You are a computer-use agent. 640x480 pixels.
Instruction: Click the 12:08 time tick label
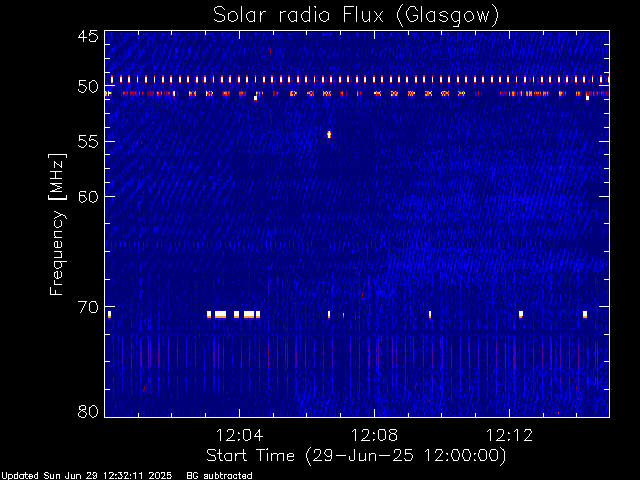(374, 435)
